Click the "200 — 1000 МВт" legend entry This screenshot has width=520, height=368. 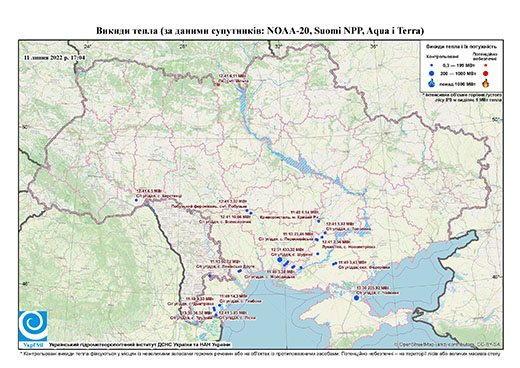click(458, 74)
